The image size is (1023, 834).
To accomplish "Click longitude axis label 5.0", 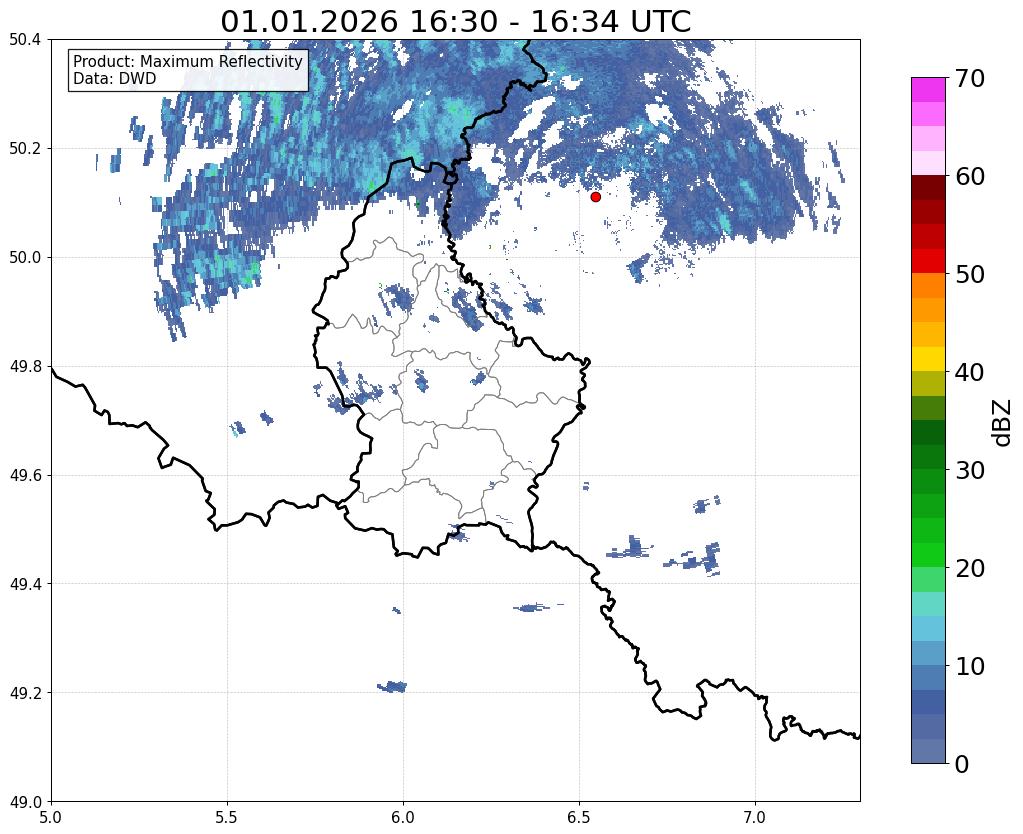I will [x=51, y=817].
